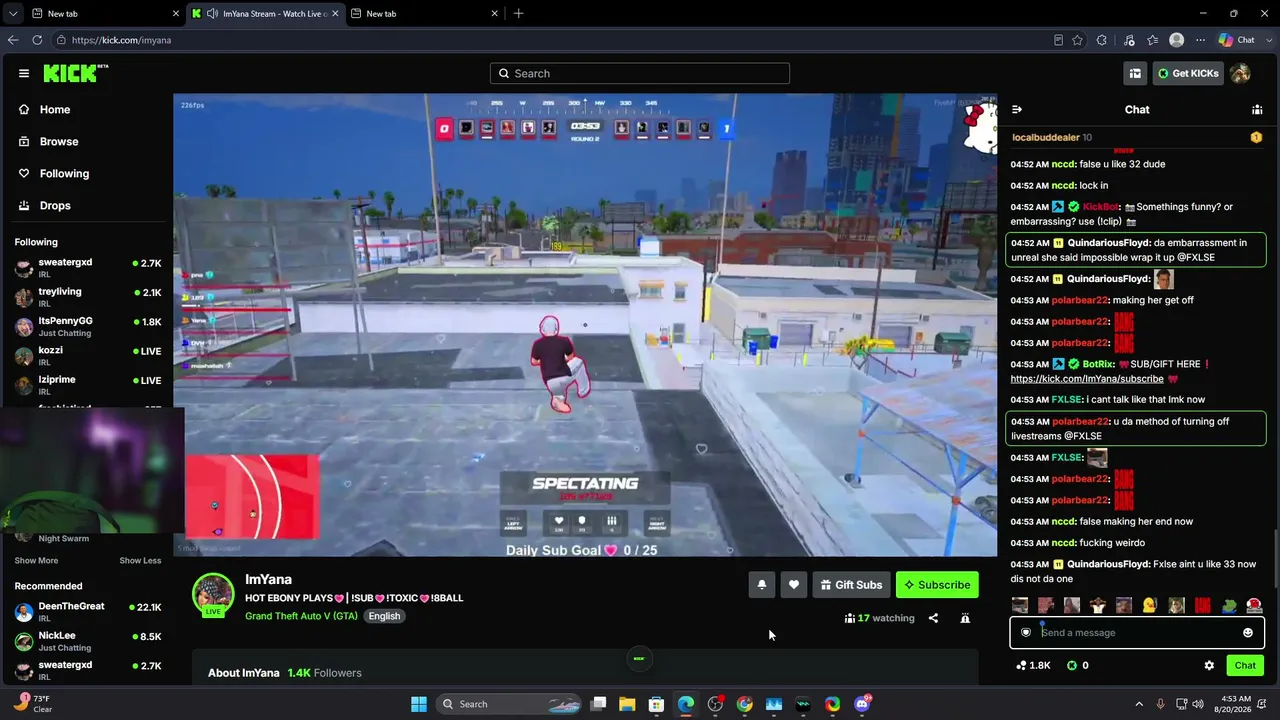Screen dimensions: 1280x720
Task: Open chat settings gear
Action: [1209, 665]
